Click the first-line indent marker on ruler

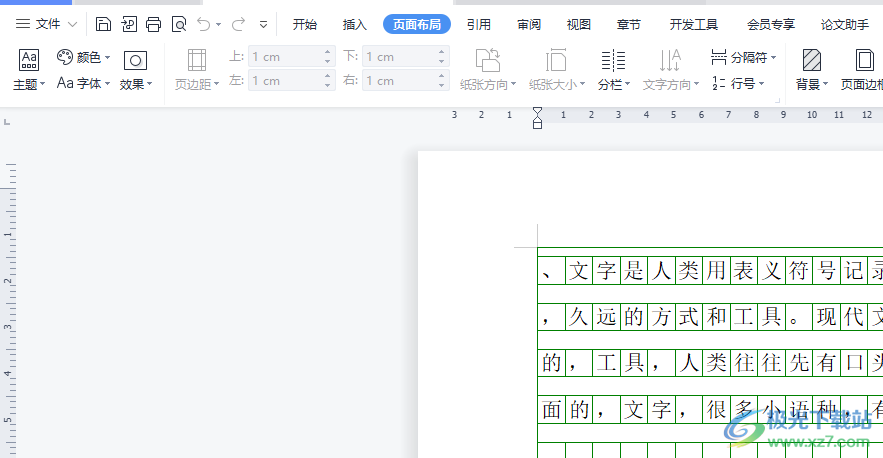537,111
